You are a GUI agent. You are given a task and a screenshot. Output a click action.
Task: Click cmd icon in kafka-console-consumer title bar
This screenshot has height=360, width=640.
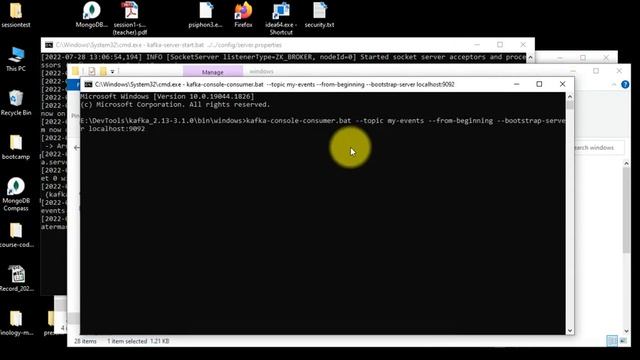88,84
